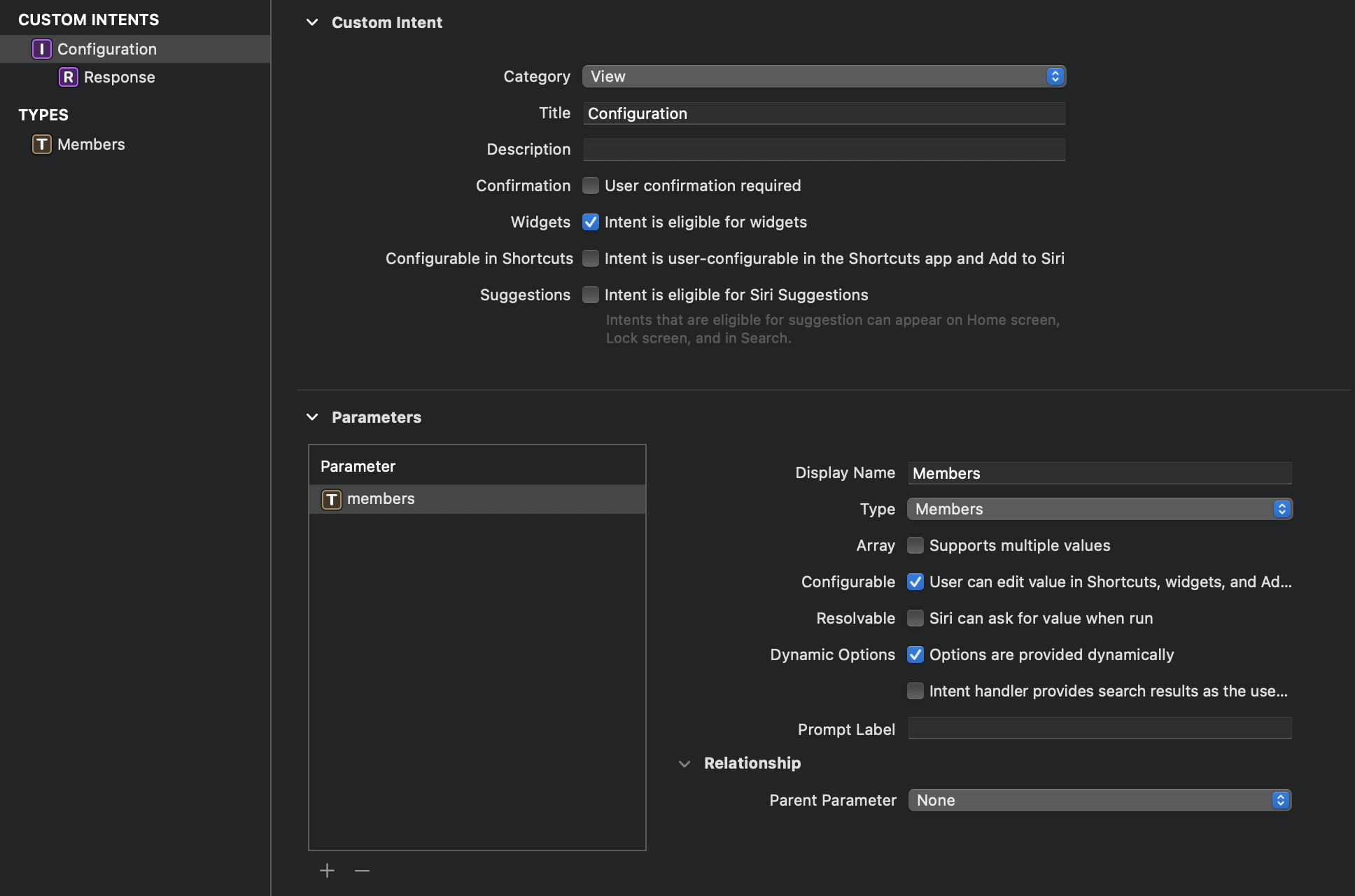Collapse the Custom Intent section
1355x896 pixels.
point(312,22)
